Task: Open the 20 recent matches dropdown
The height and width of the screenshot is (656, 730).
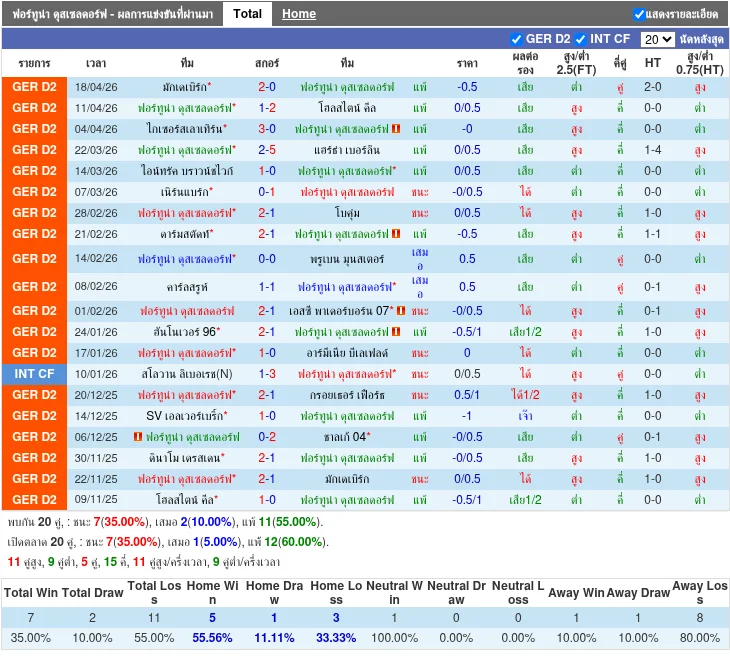Action: (x=657, y=39)
